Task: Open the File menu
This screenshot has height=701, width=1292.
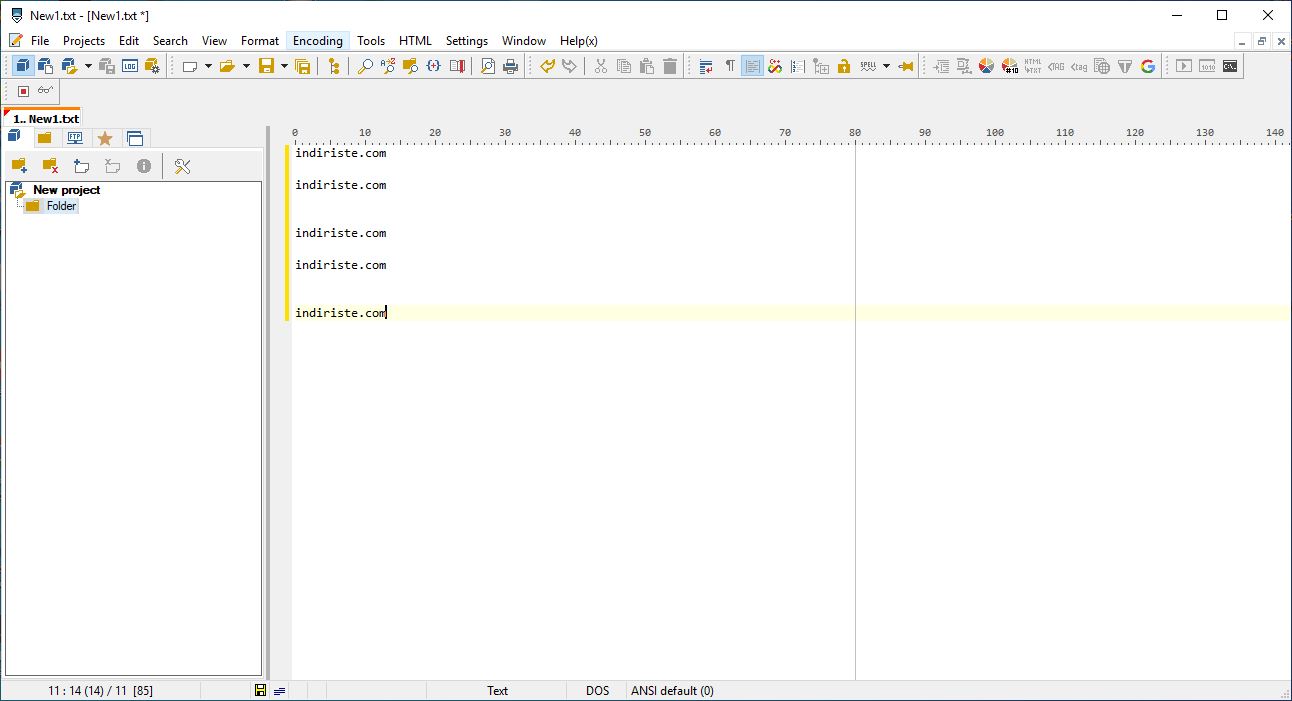Action: point(40,41)
